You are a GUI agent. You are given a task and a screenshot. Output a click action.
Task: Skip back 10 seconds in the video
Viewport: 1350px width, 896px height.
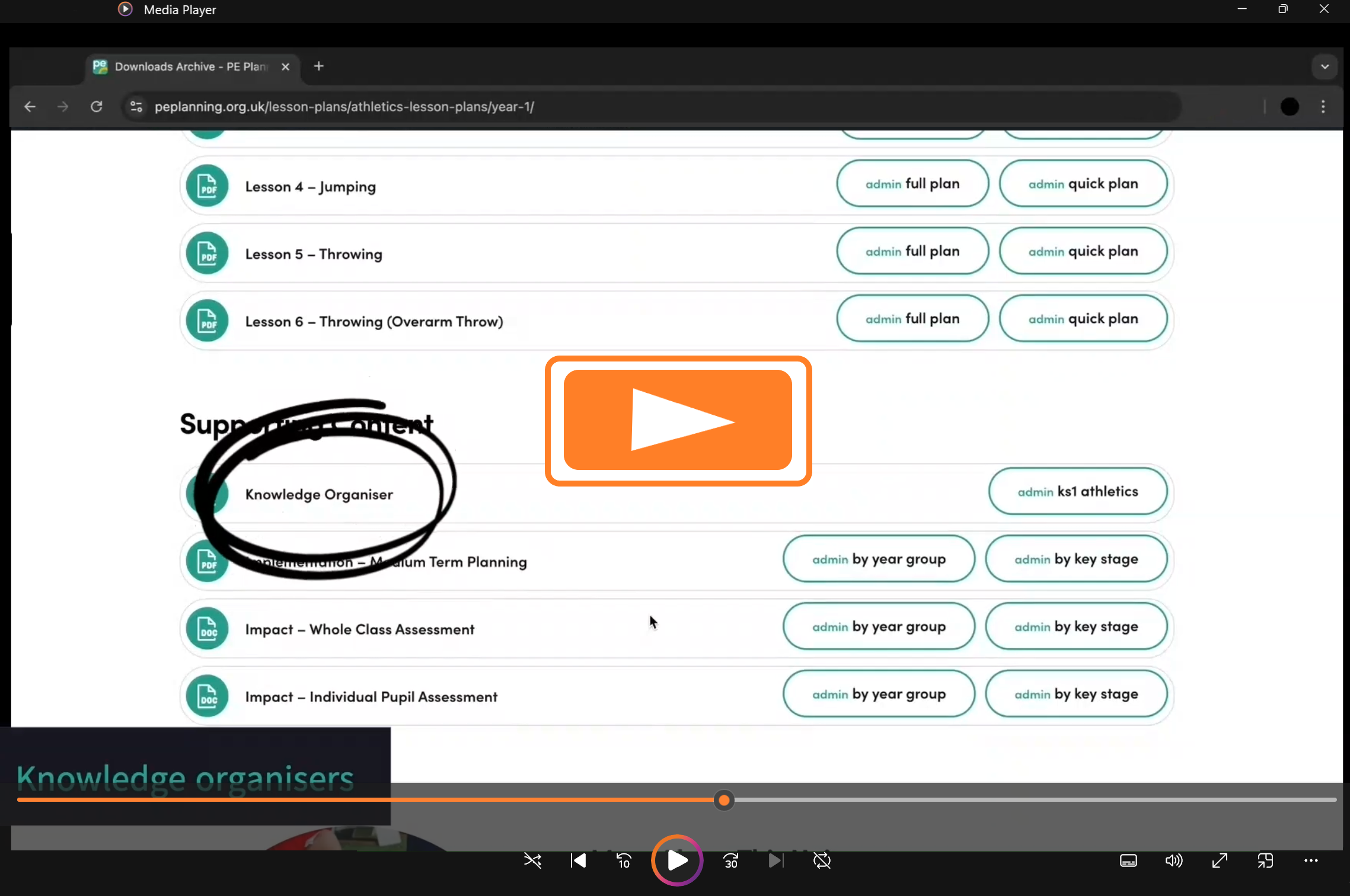coord(623,860)
